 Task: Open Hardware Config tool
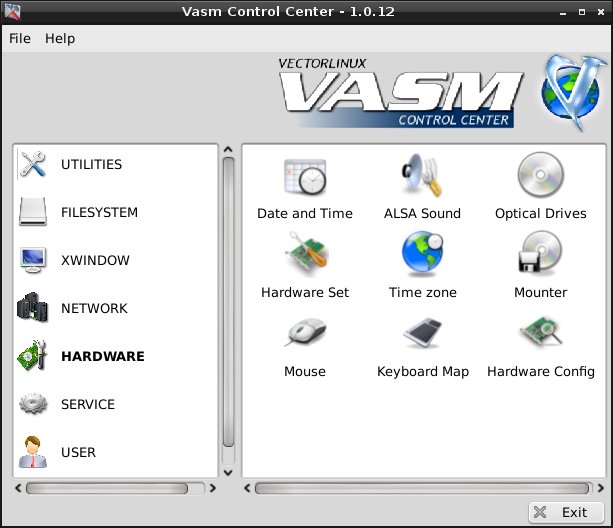(540, 335)
